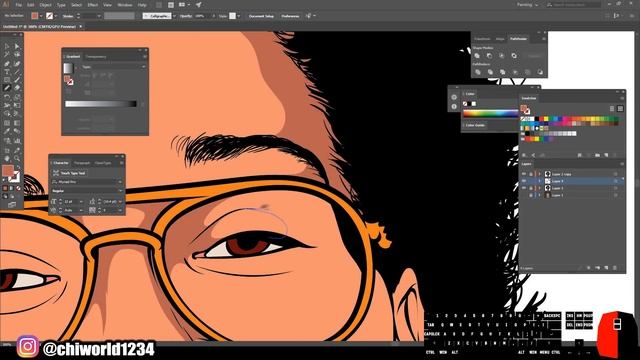Image resolution: width=640 pixels, height=360 pixels.
Task: Click Exclude shape mode icon
Action: point(514,56)
